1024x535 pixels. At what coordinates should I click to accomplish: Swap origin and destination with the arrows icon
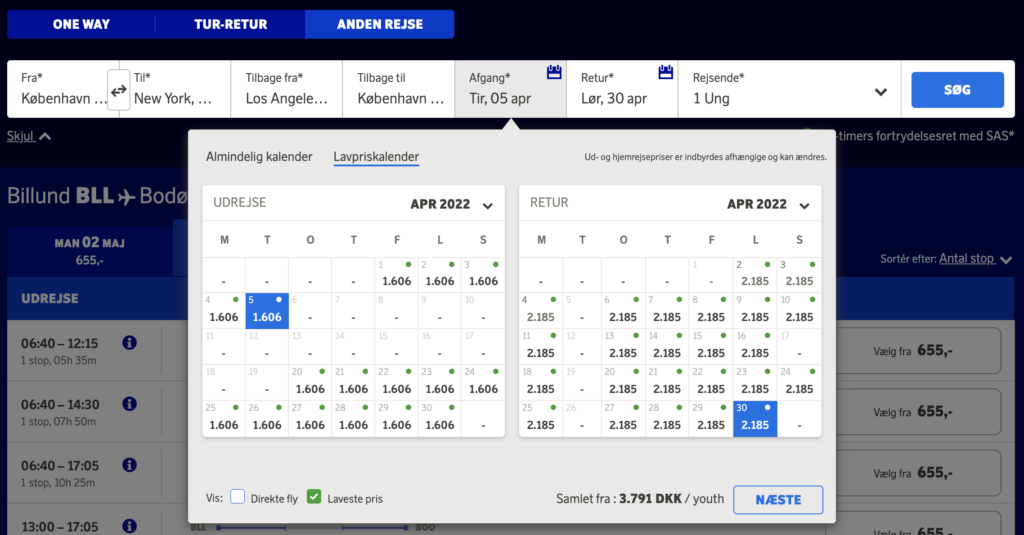coord(118,91)
